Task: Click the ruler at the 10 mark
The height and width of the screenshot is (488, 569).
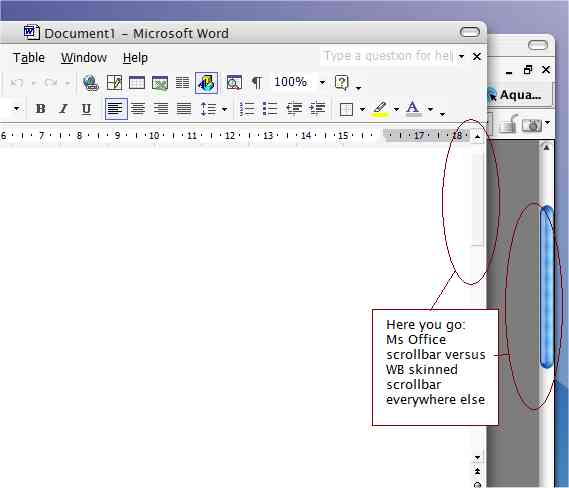Action: click(154, 136)
